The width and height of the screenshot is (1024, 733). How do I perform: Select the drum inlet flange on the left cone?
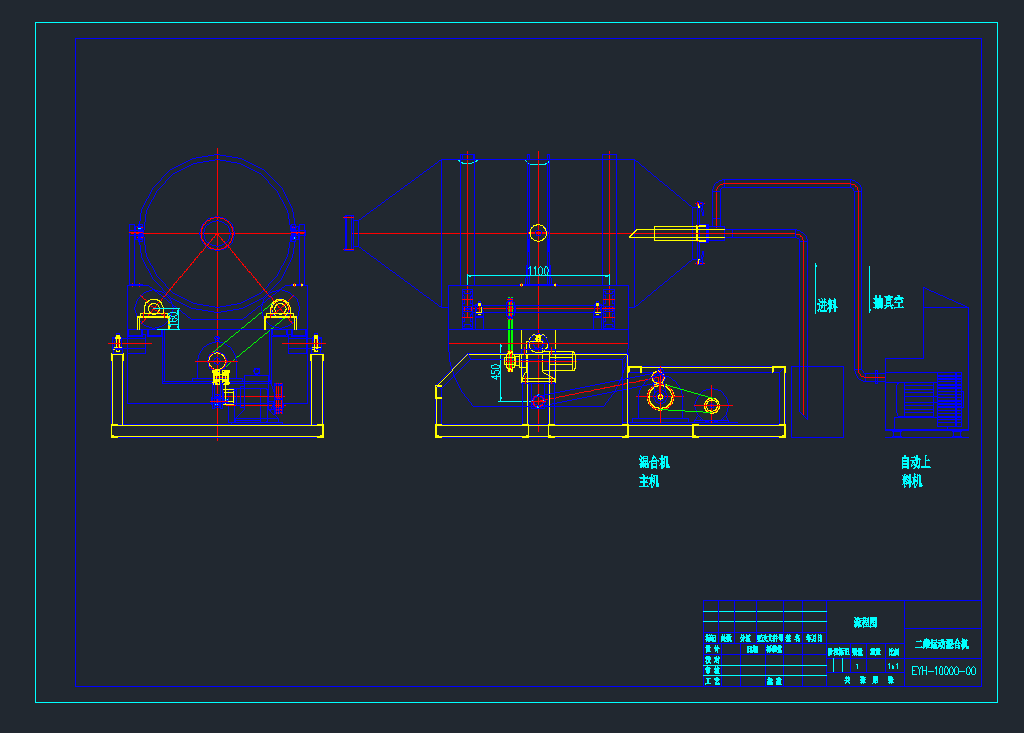pos(349,233)
